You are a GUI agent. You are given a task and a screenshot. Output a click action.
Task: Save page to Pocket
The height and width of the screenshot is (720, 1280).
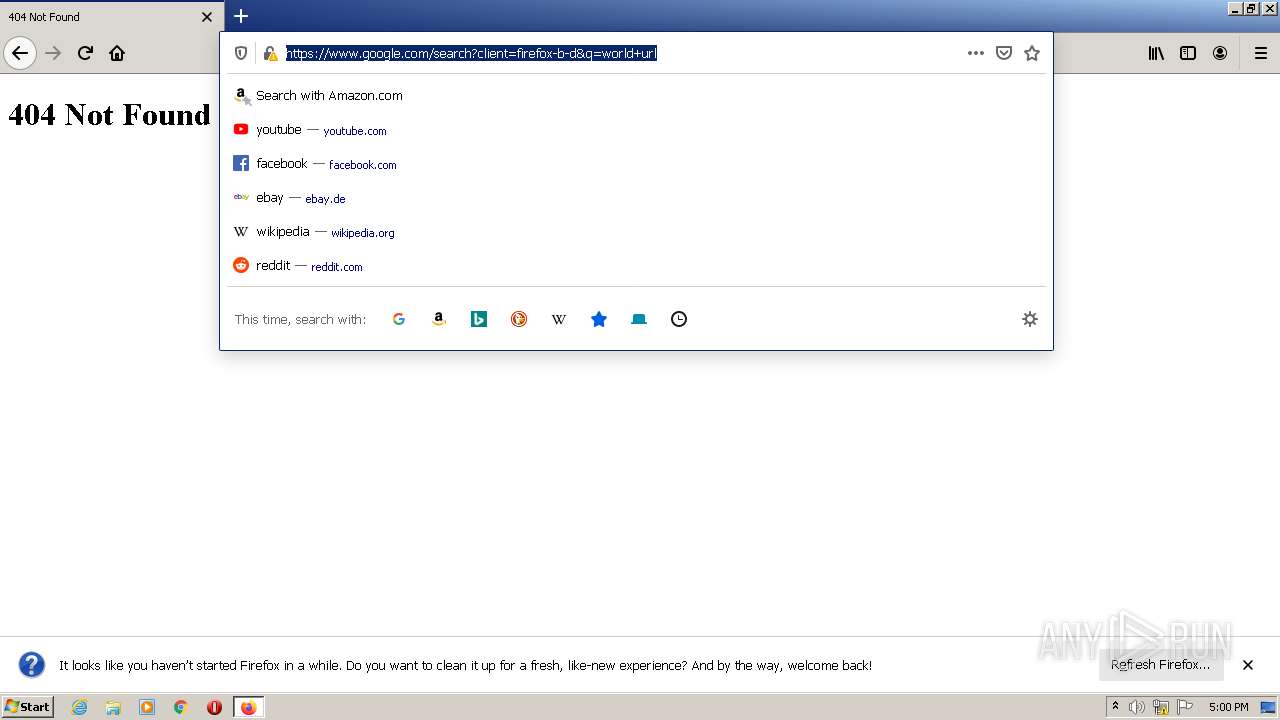pyautogui.click(x=1004, y=53)
